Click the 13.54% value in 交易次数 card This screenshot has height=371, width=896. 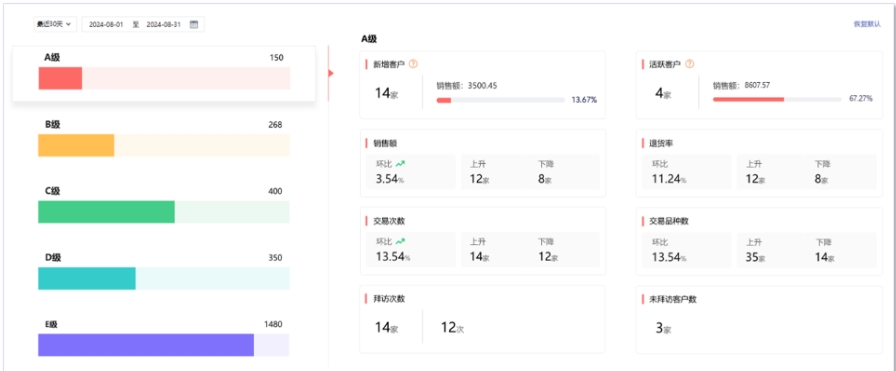pos(393,257)
